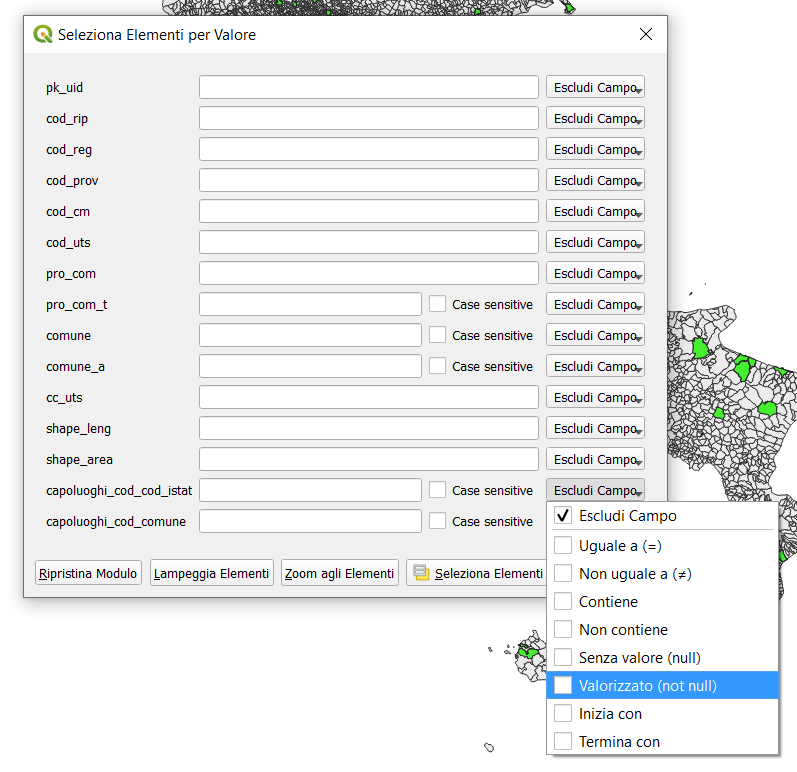This screenshot has width=797, height=772.
Task: Click Zoom agli Elementi button
Action: click(x=340, y=573)
